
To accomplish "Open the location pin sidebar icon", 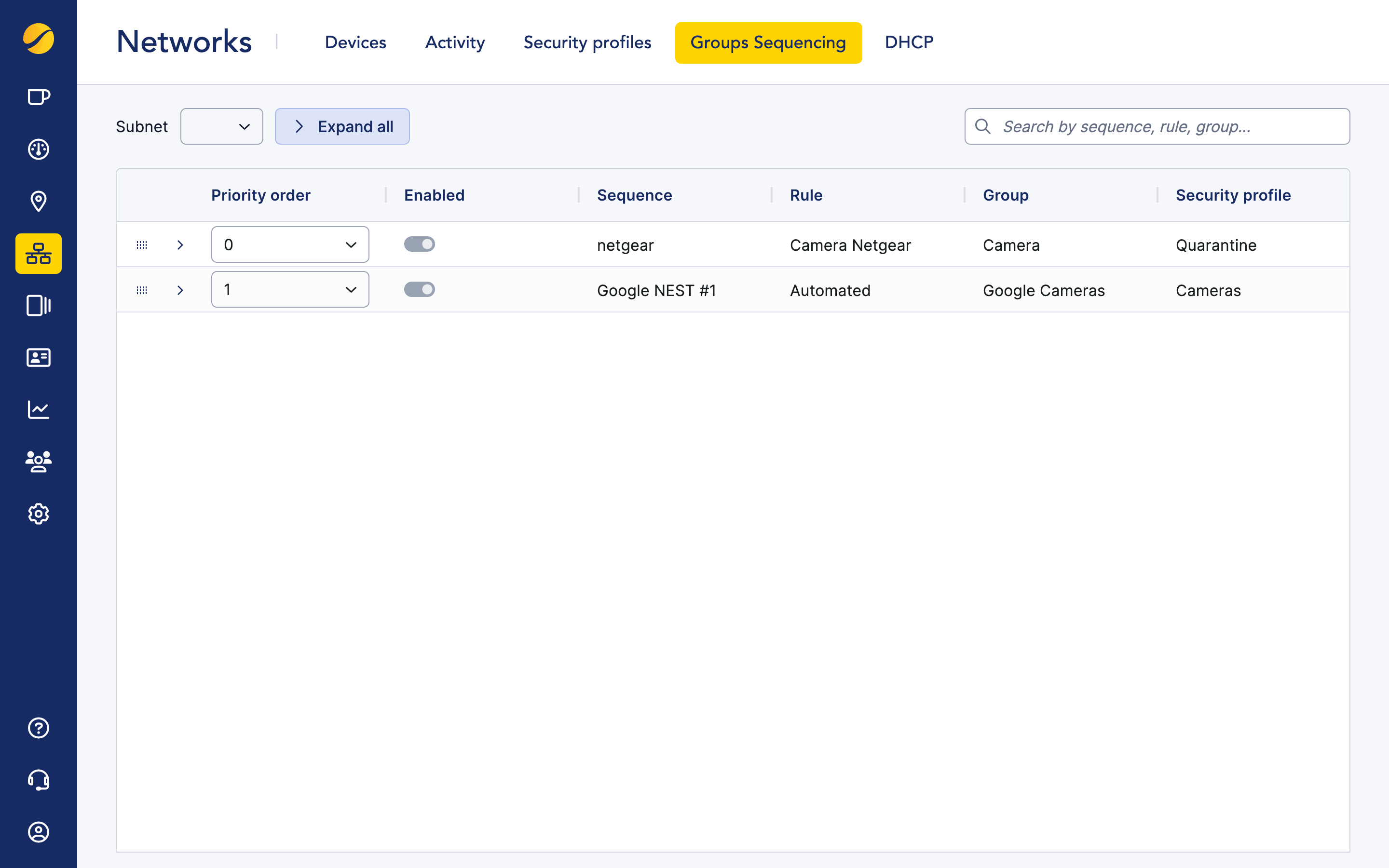I will [39, 202].
